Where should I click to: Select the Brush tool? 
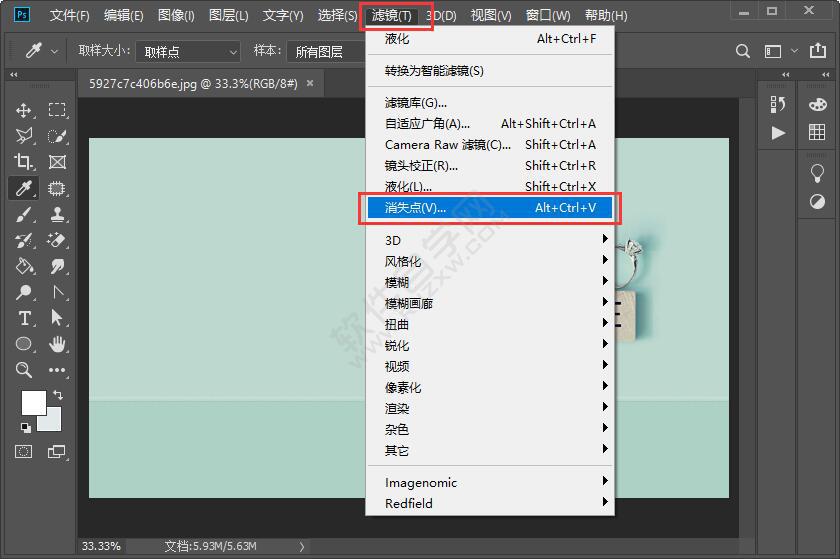(24, 214)
